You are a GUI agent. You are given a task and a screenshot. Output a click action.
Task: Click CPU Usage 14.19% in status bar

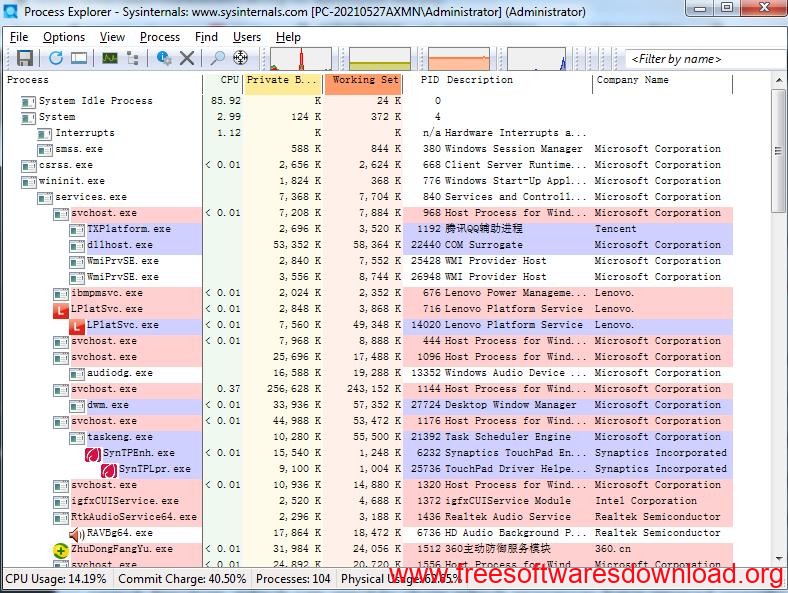(56, 579)
